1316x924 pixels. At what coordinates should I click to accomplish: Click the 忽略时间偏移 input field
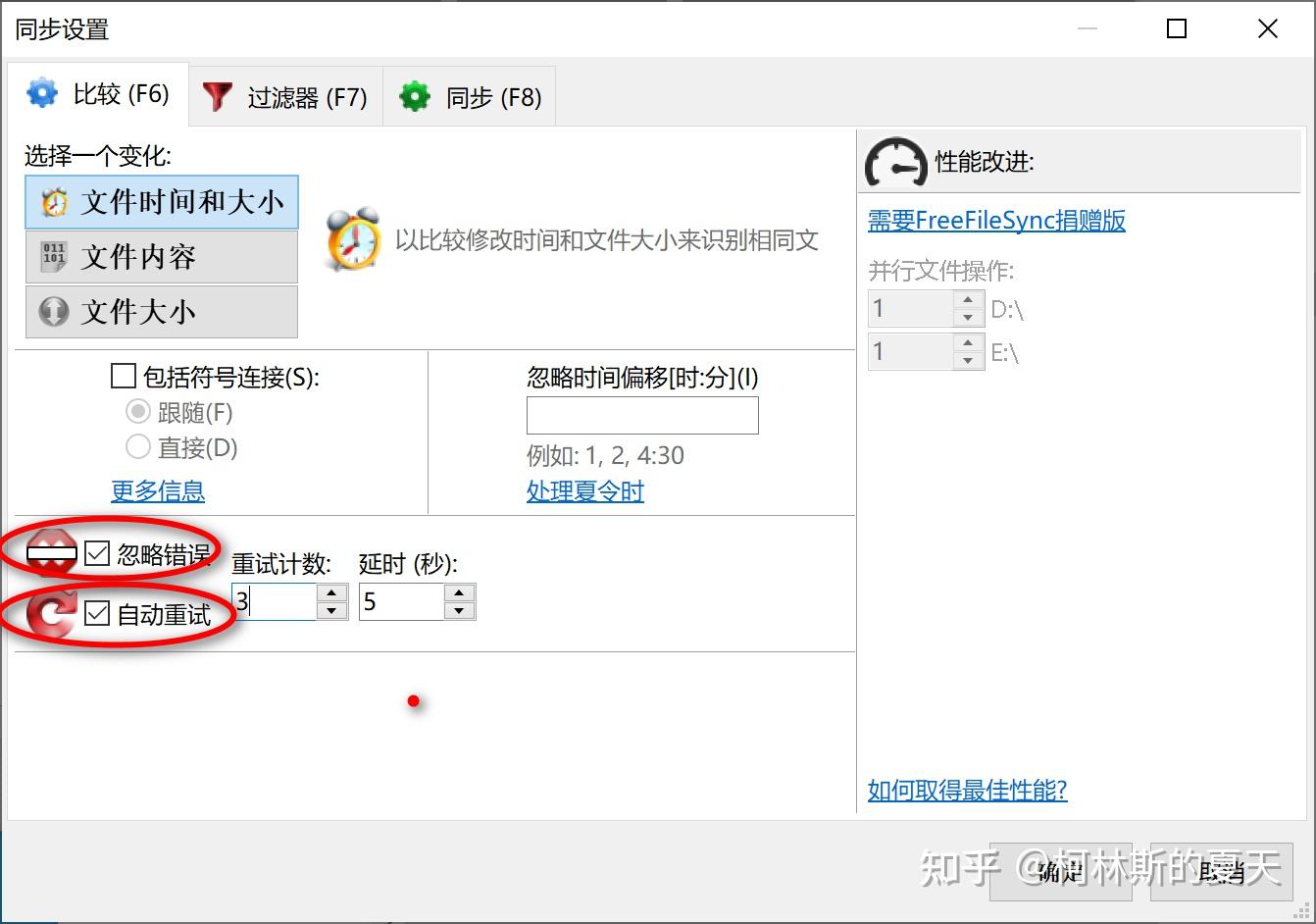tap(642, 415)
